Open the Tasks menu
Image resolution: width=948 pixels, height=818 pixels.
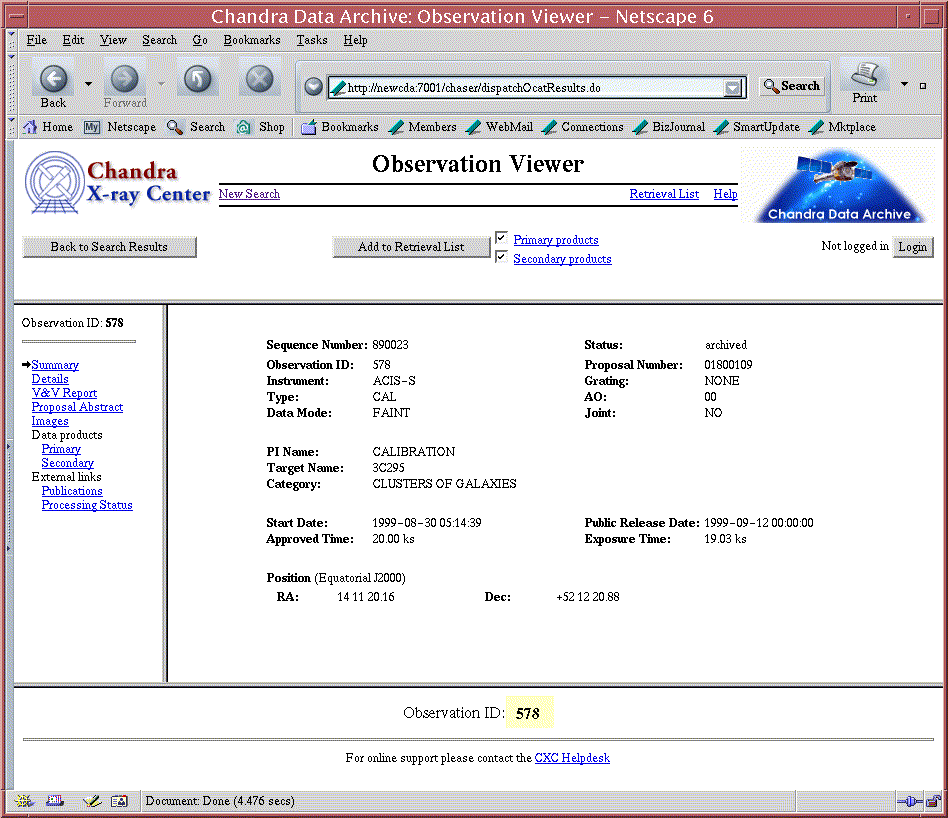[311, 40]
